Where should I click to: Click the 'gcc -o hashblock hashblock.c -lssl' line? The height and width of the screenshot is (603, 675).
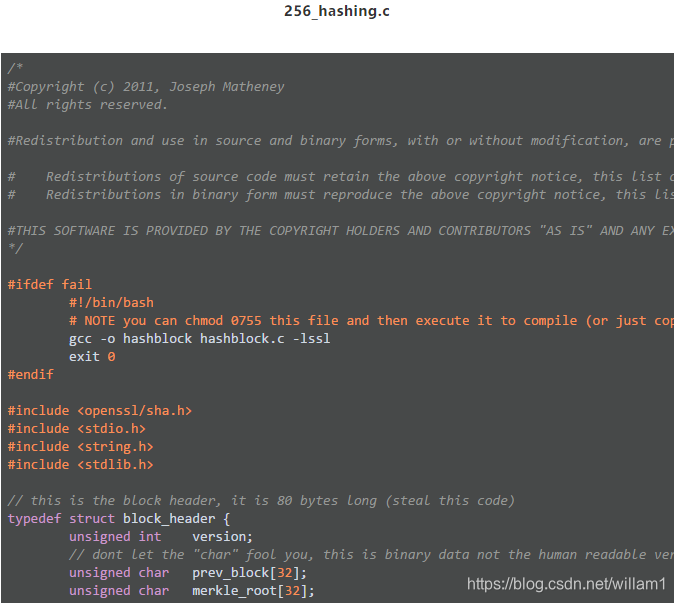tap(200, 339)
